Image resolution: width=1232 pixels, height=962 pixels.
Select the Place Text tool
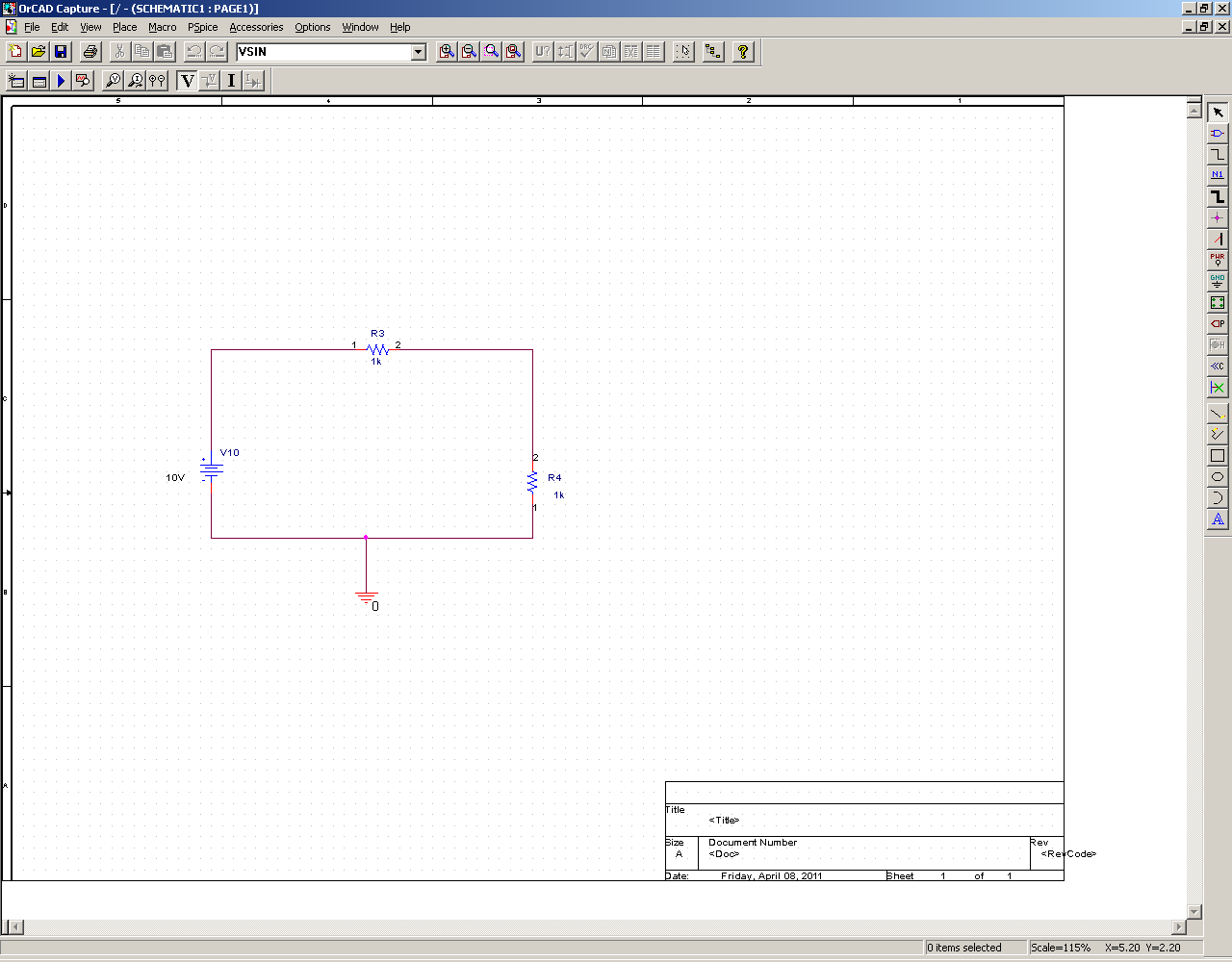point(1218,519)
